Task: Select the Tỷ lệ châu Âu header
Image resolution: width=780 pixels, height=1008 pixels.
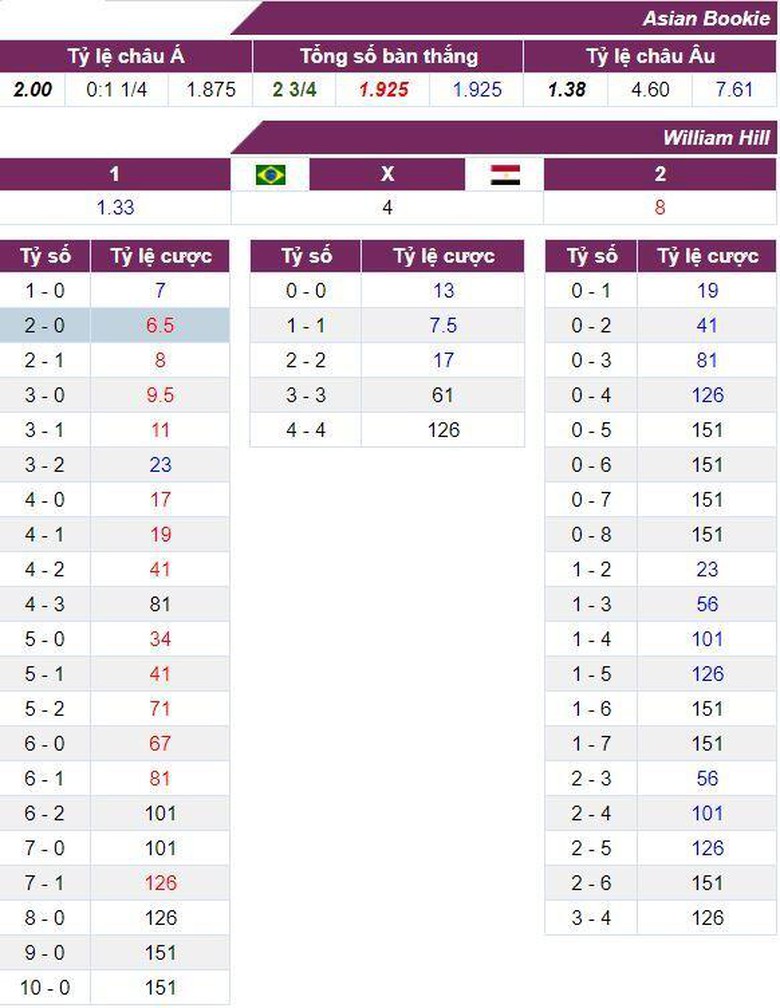Action: (x=650, y=56)
